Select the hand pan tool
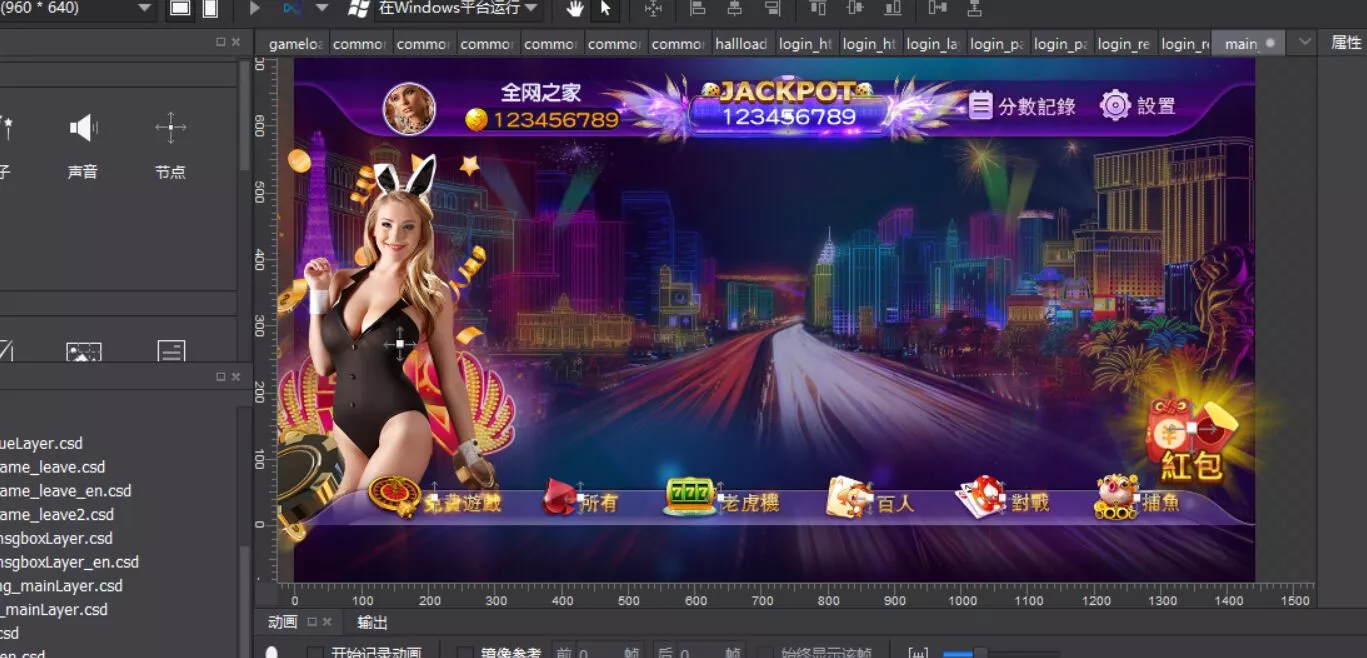Viewport: 1367px width, 658px height. pos(575,9)
